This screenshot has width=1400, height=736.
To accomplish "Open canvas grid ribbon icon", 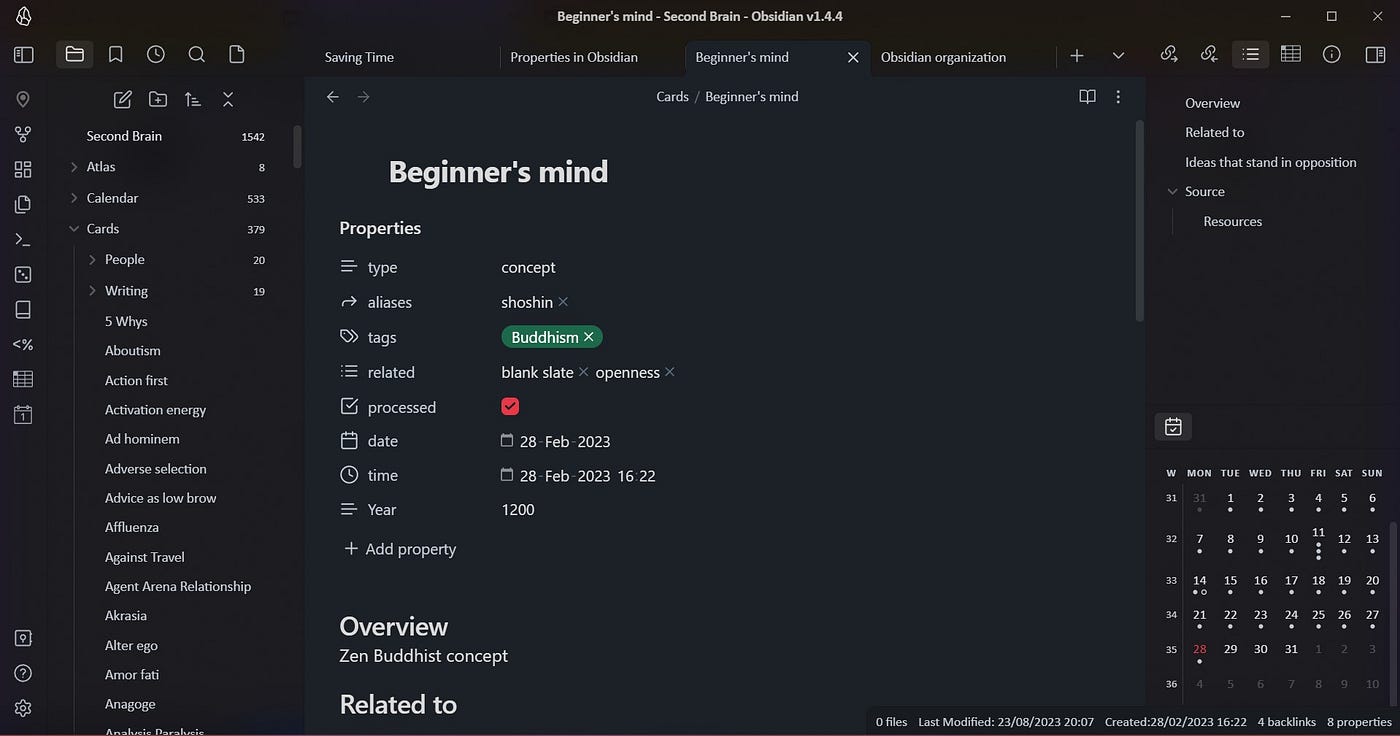I will pyautogui.click(x=23, y=169).
